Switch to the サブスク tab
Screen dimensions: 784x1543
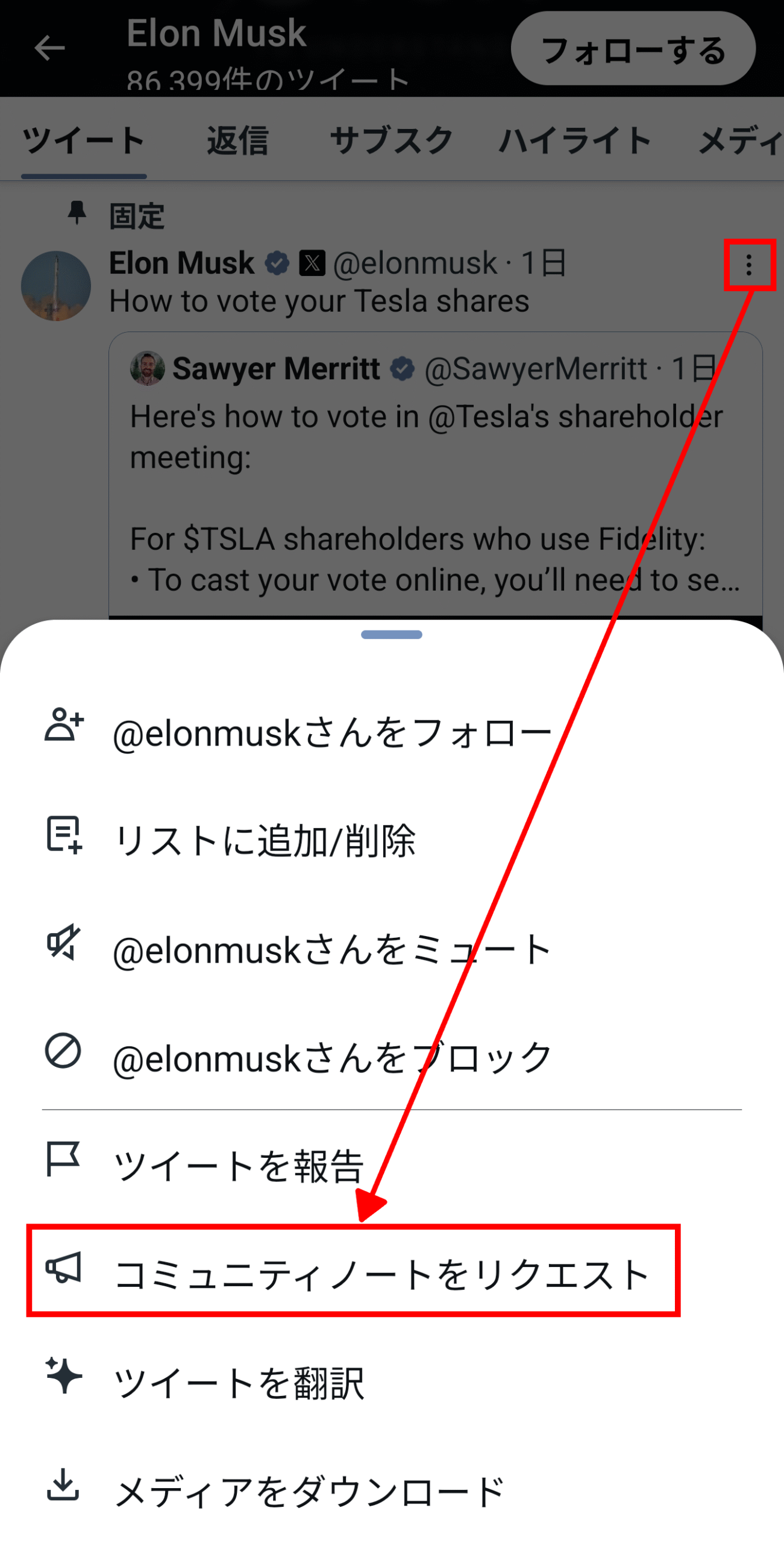(391, 140)
